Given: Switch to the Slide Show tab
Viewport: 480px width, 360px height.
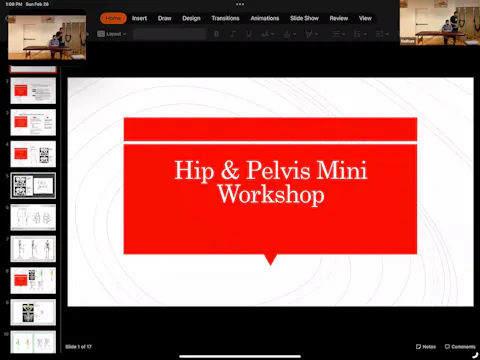Looking at the screenshot, I should [304, 18].
